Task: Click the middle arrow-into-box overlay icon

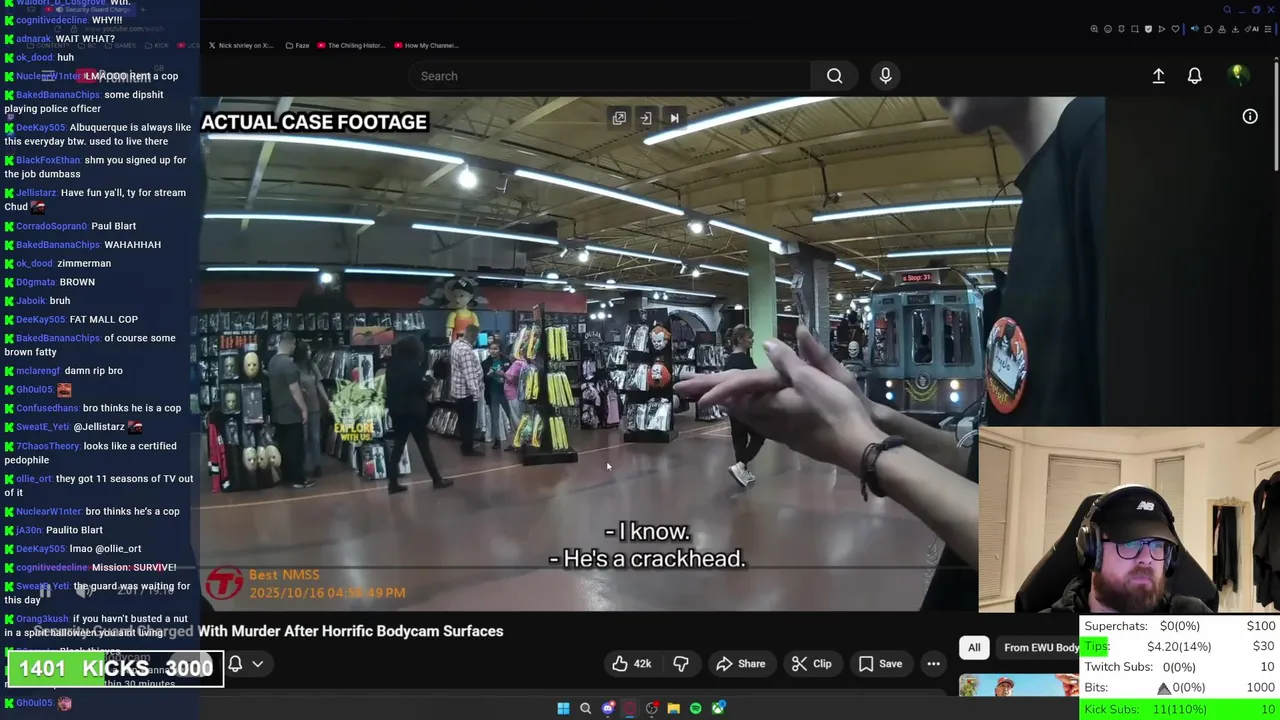Action: (646, 118)
